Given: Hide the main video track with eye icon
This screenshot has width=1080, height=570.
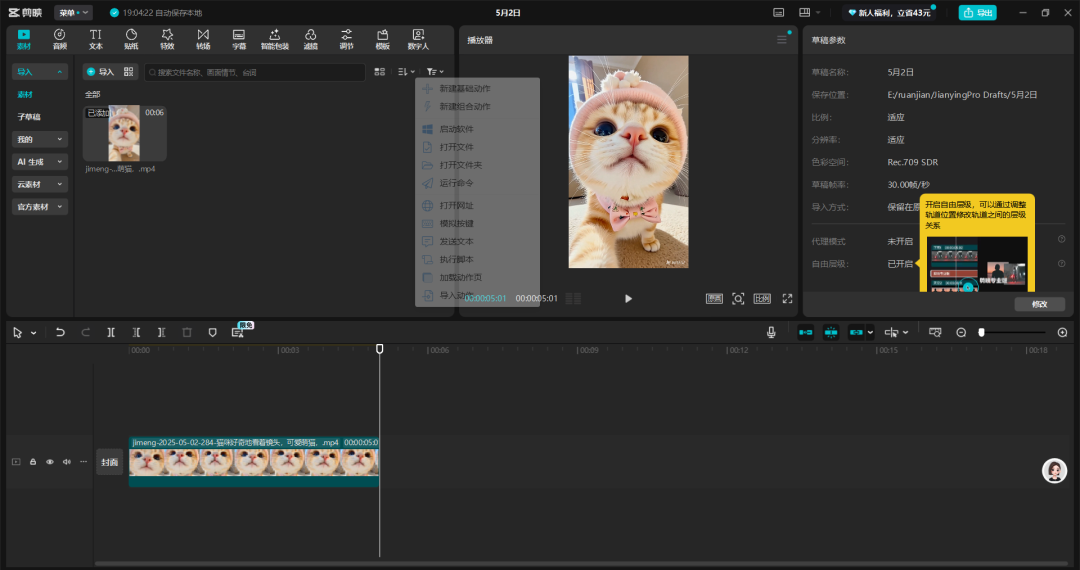Looking at the screenshot, I should (50, 462).
